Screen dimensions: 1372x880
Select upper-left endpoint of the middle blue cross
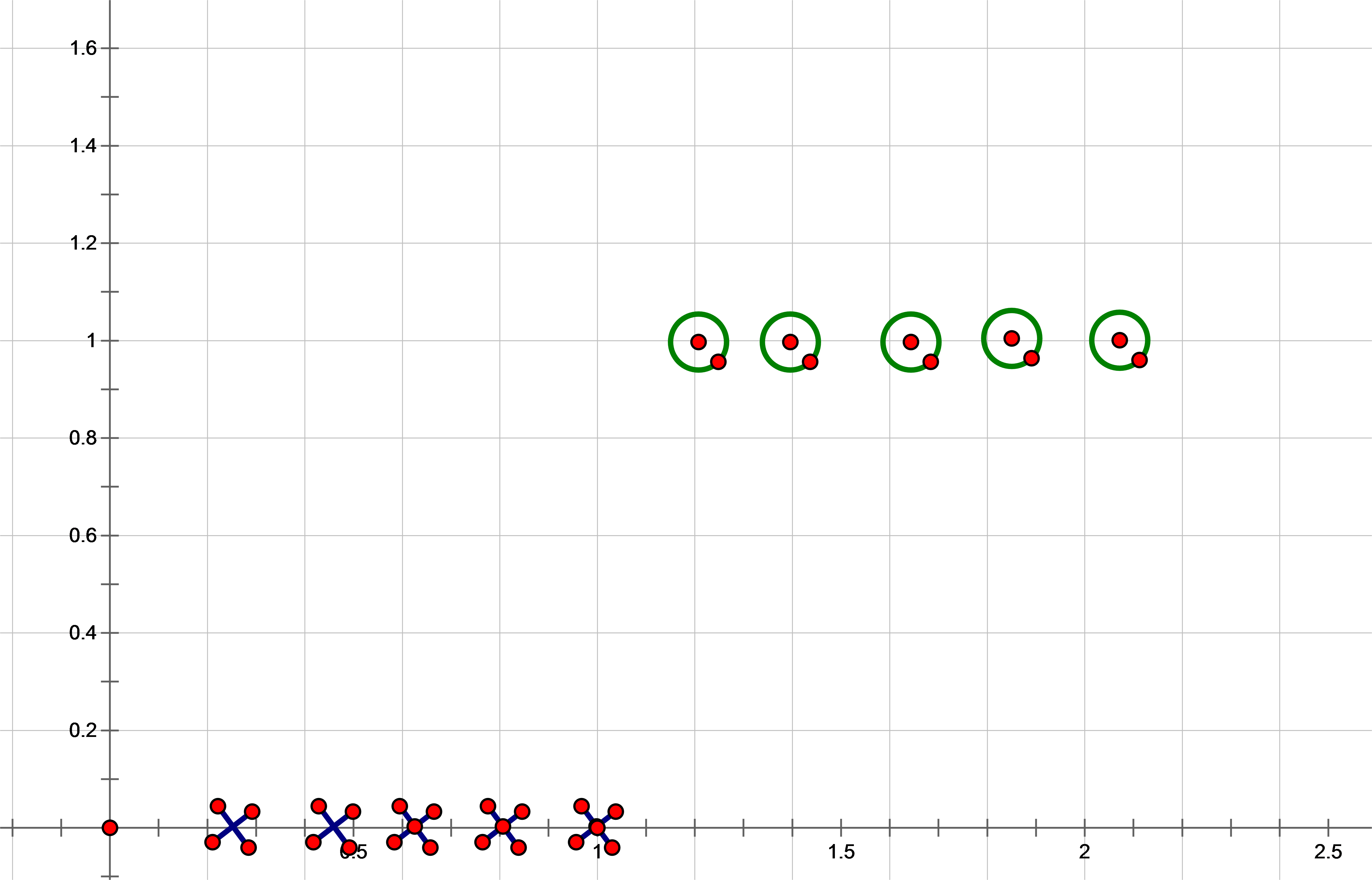(400, 806)
